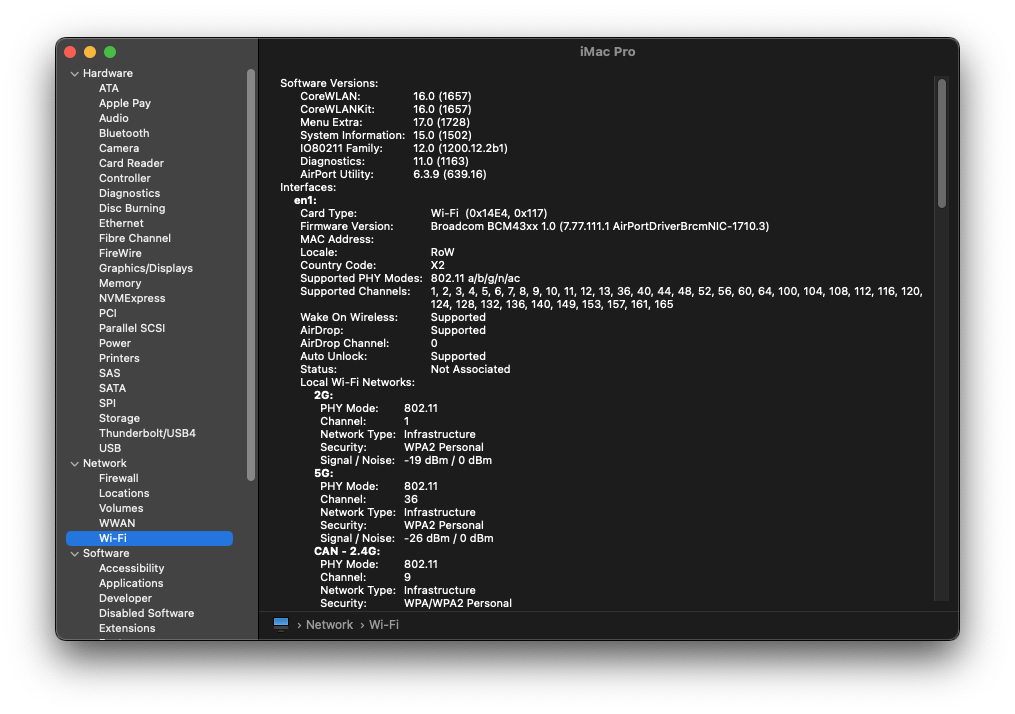Click the WPA/WPA2 Personal security value
This screenshot has height=714, width=1015.
[458, 603]
